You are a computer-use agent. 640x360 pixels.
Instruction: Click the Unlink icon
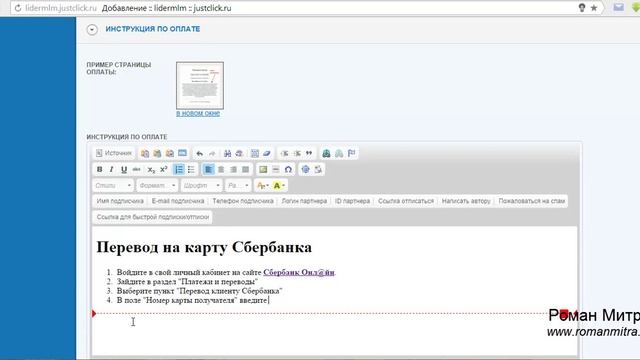click(339, 153)
